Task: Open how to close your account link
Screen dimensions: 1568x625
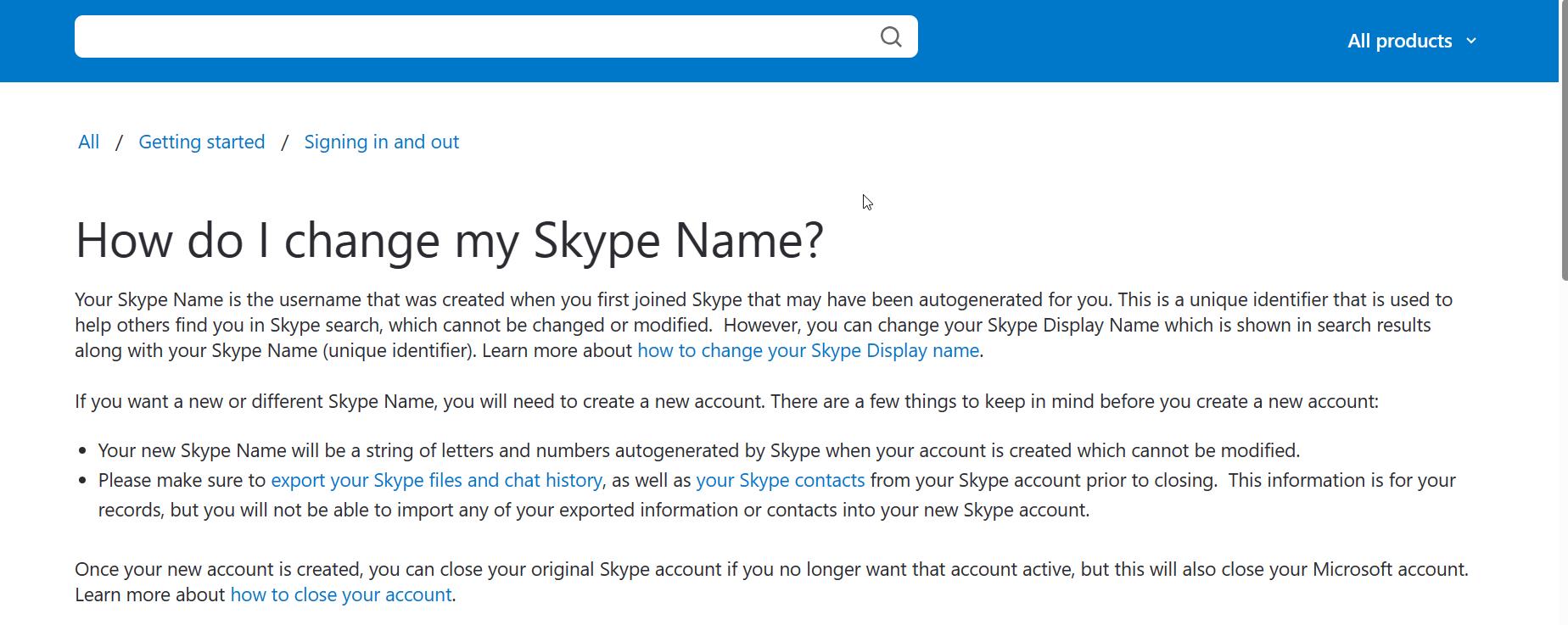Action: pyautogui.click(x=341, y=594)
